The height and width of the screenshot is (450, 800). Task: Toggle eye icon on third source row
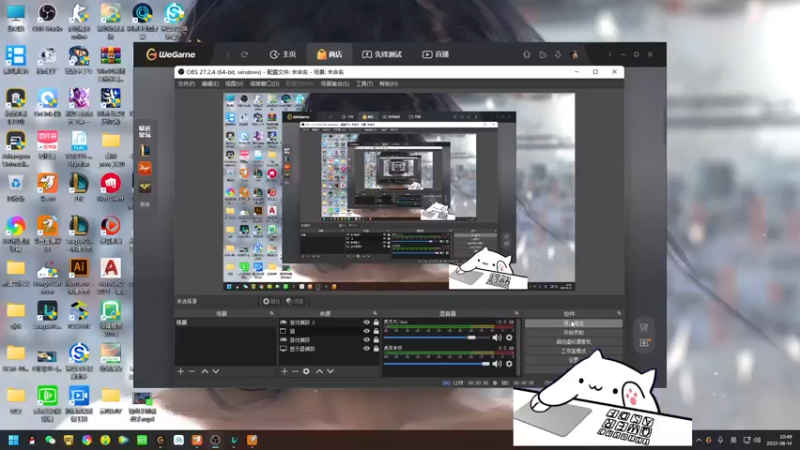(366, 340)
